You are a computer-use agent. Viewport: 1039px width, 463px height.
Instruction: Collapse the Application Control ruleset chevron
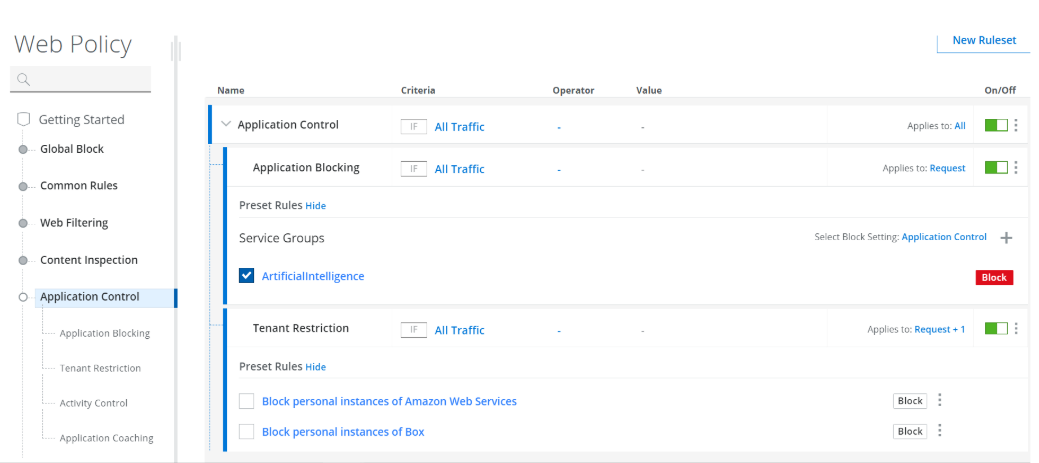tap(226, 124)
